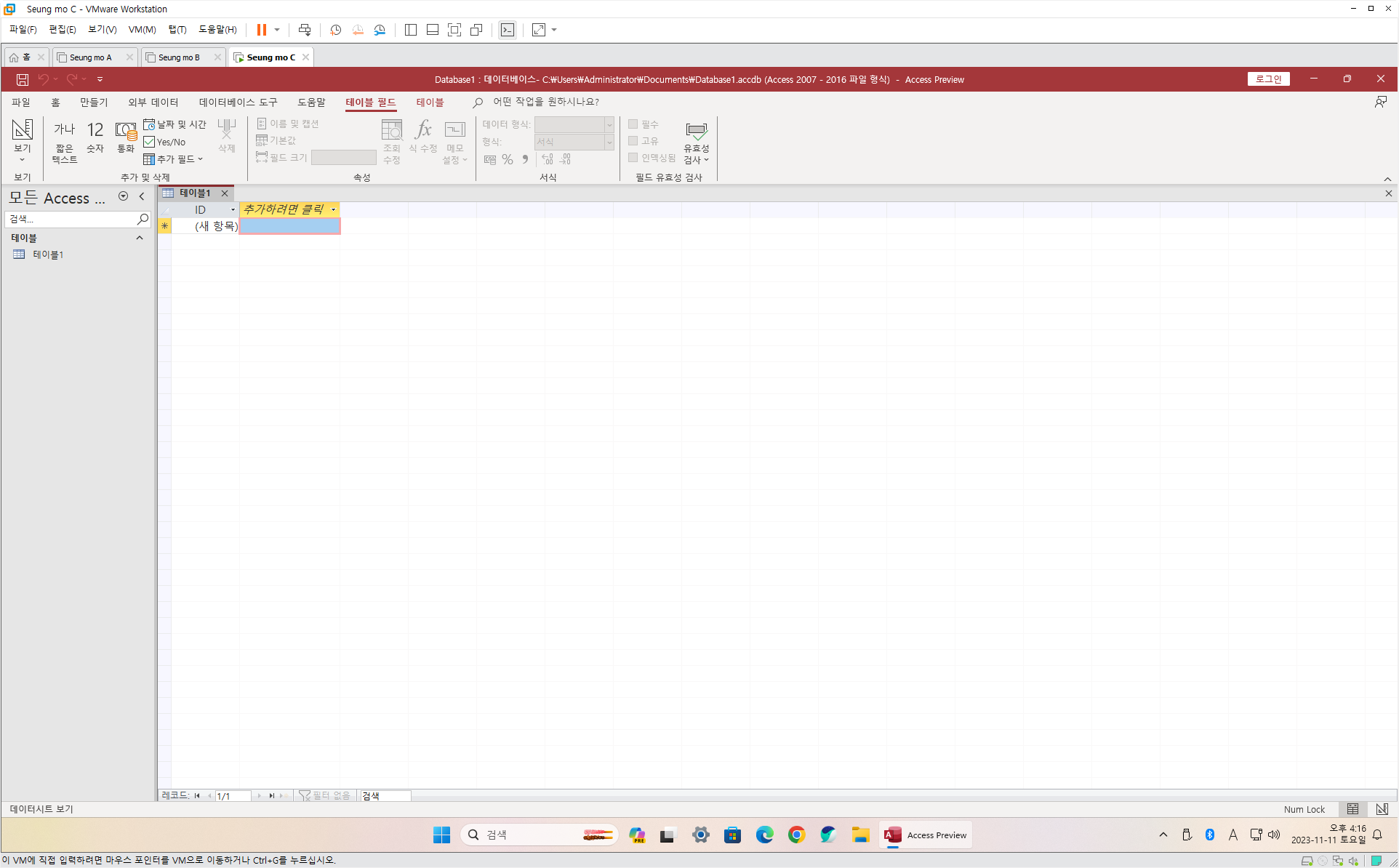Open 테이블1 in the navigation pane

click(48, 254)
